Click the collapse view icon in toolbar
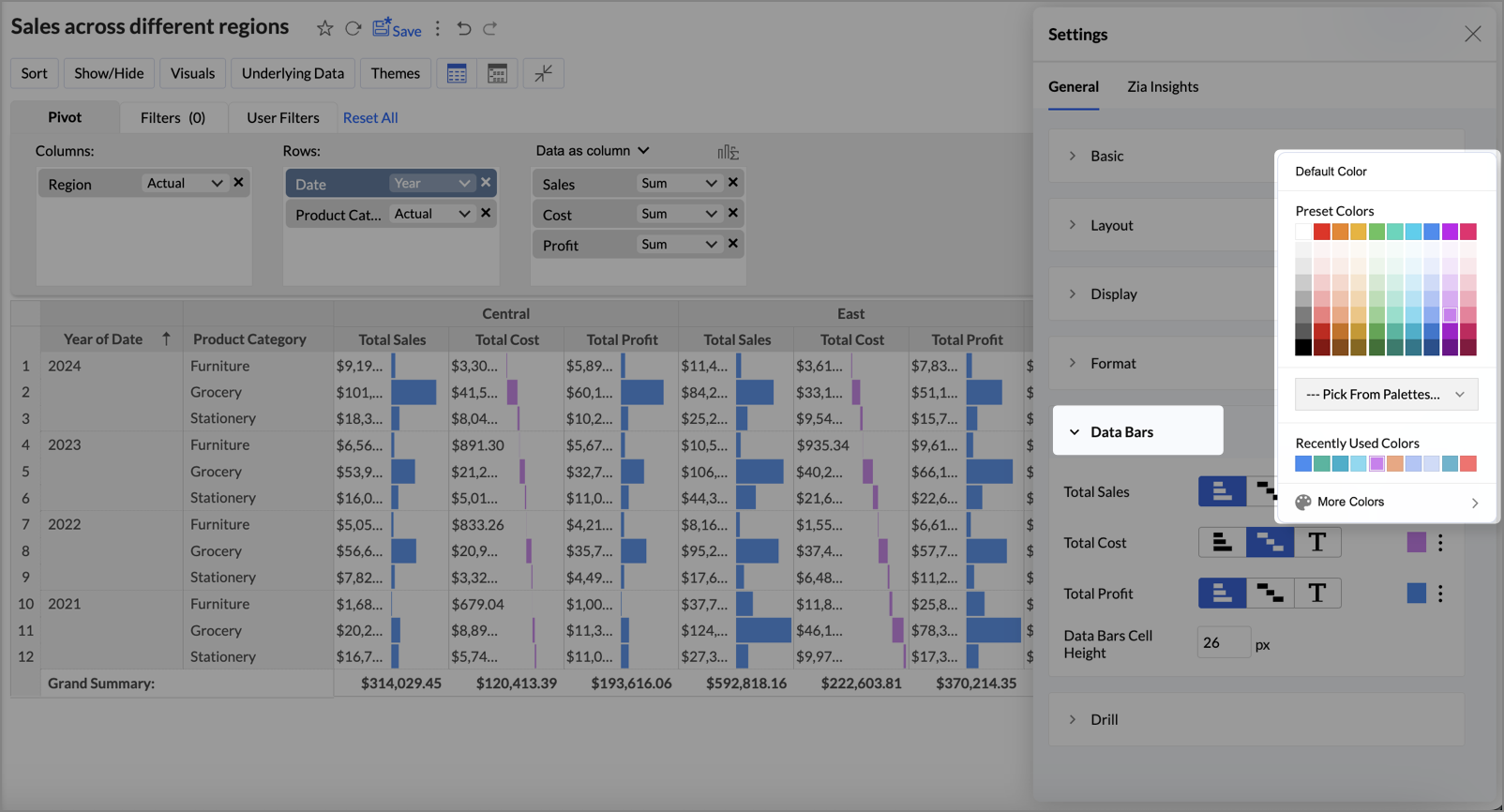 [543, 73]
